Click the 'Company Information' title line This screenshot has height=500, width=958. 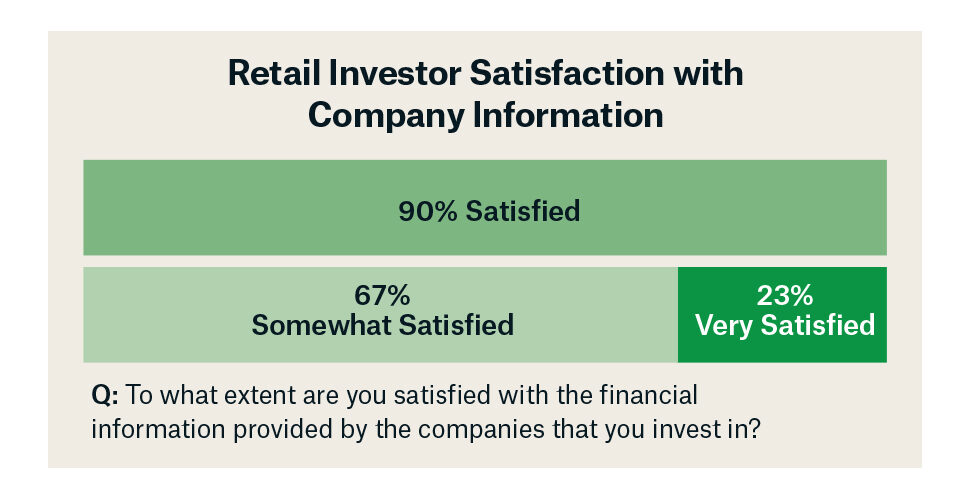tap(485, 116)
